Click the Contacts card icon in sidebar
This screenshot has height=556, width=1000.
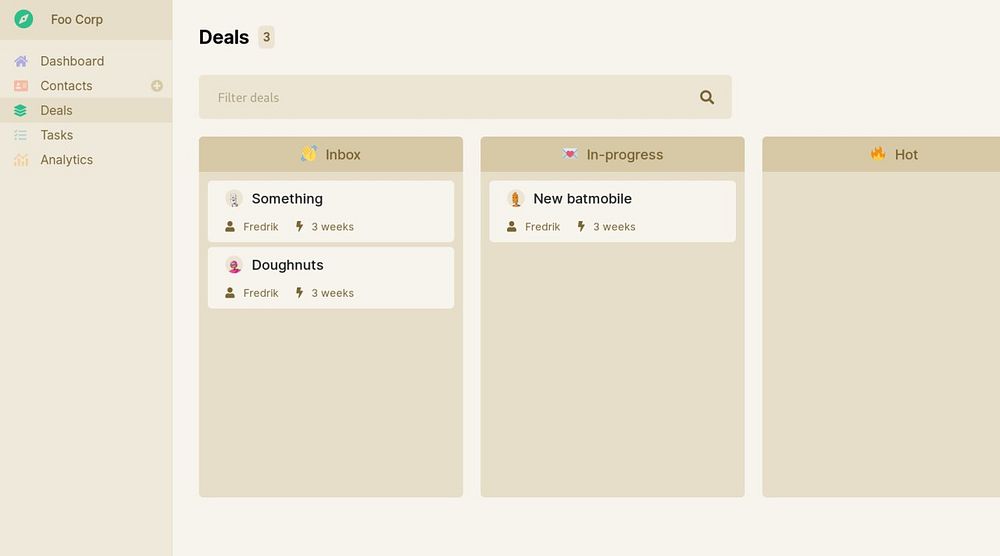point(21,86)
